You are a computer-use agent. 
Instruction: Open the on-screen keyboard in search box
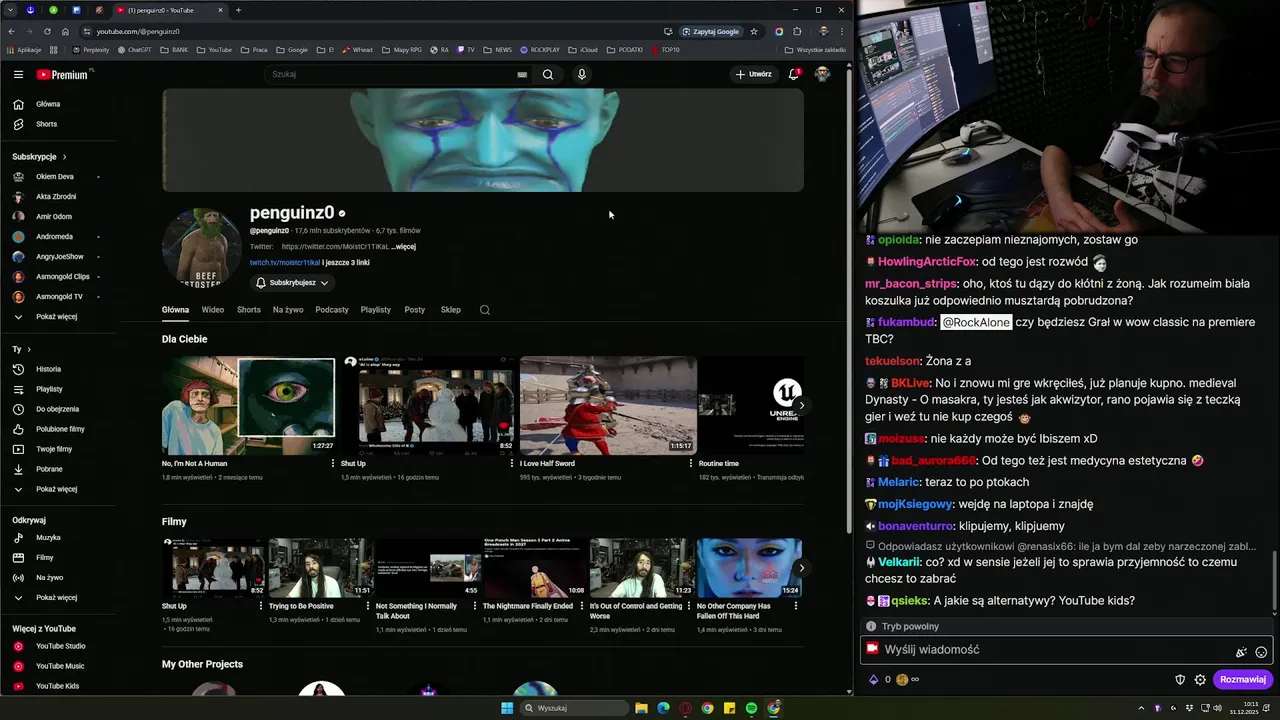[x=522, y=74]
